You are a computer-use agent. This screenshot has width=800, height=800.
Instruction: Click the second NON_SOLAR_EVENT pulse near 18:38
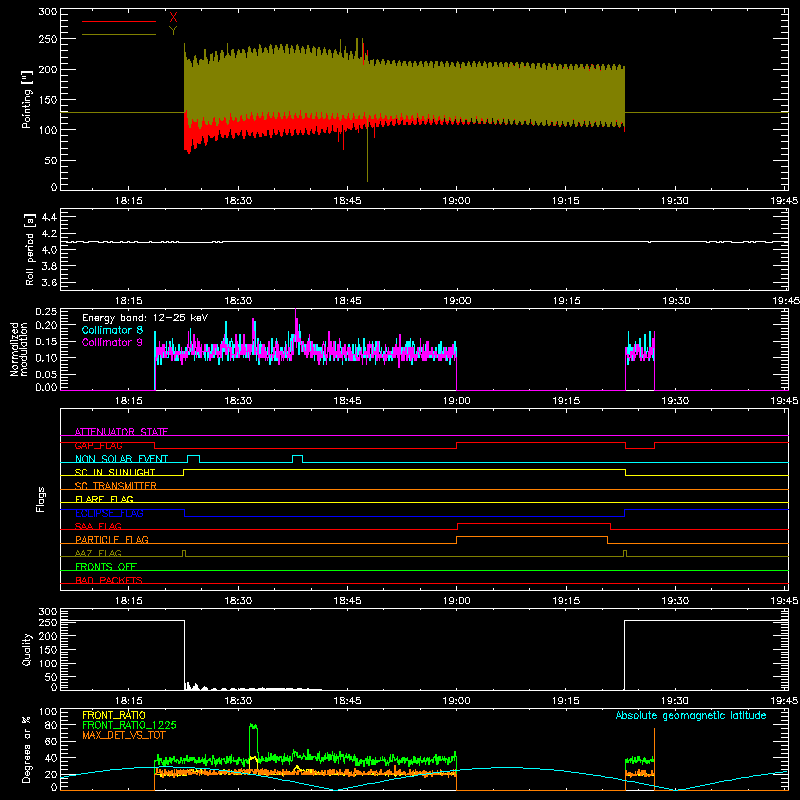click(x=297, y=458)
